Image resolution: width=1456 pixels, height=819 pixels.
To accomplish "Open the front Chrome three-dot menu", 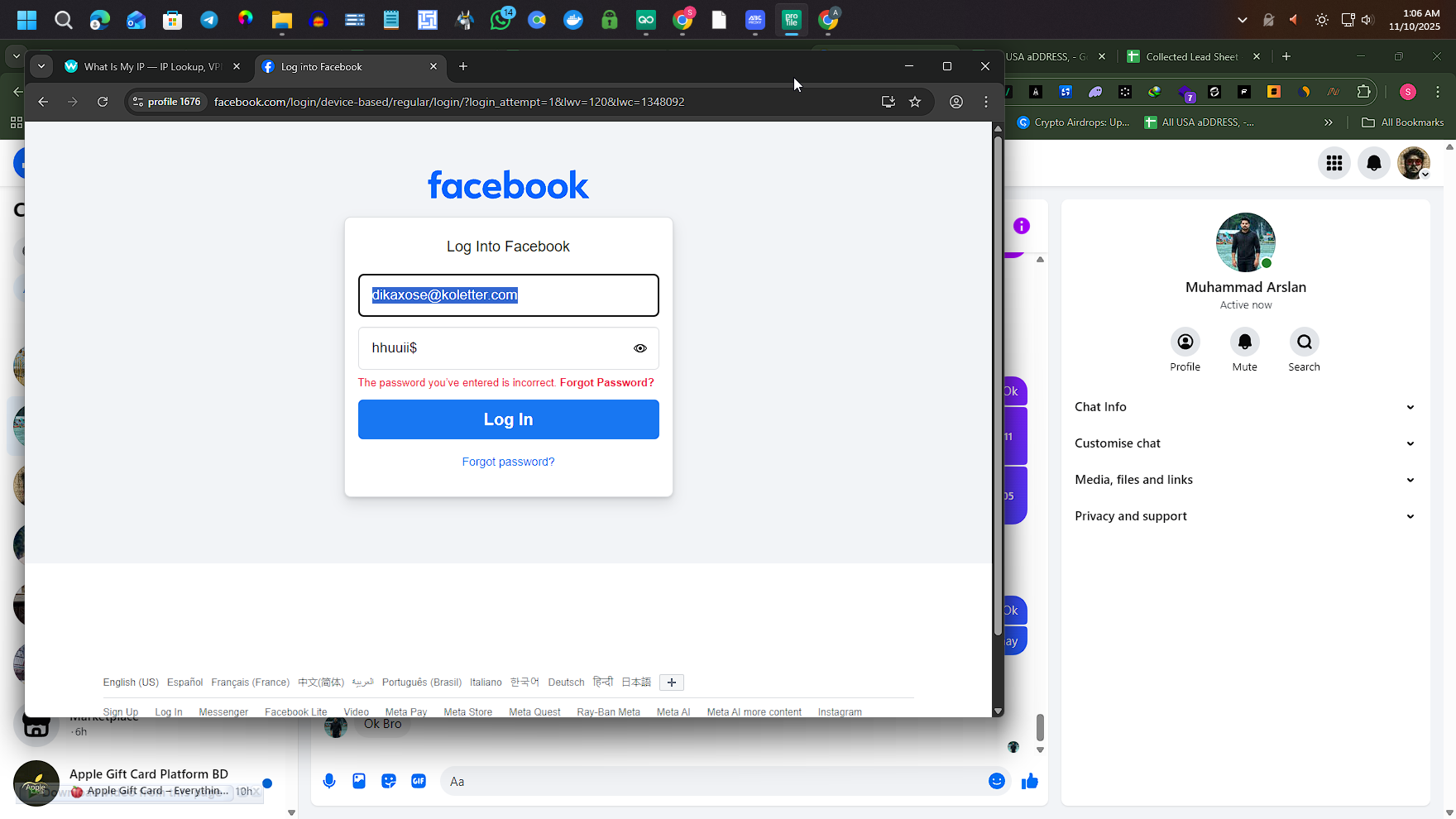I will tap(986, 102).
